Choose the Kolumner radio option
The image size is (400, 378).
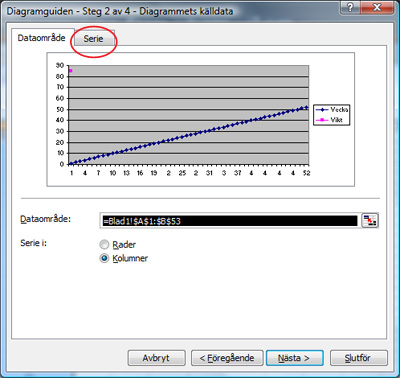(124, 258)
